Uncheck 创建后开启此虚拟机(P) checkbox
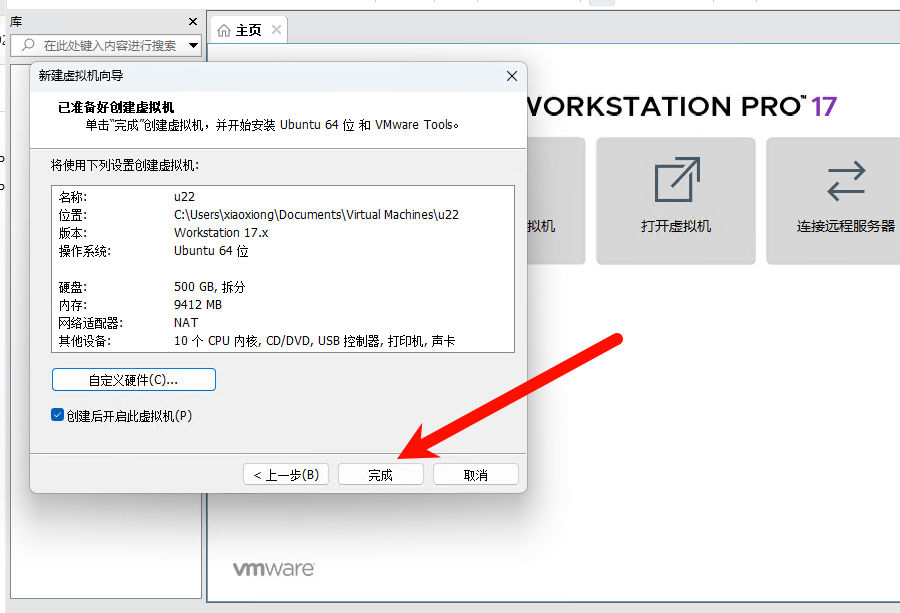Viewport: 900px width, 613px height. (57, 415)
